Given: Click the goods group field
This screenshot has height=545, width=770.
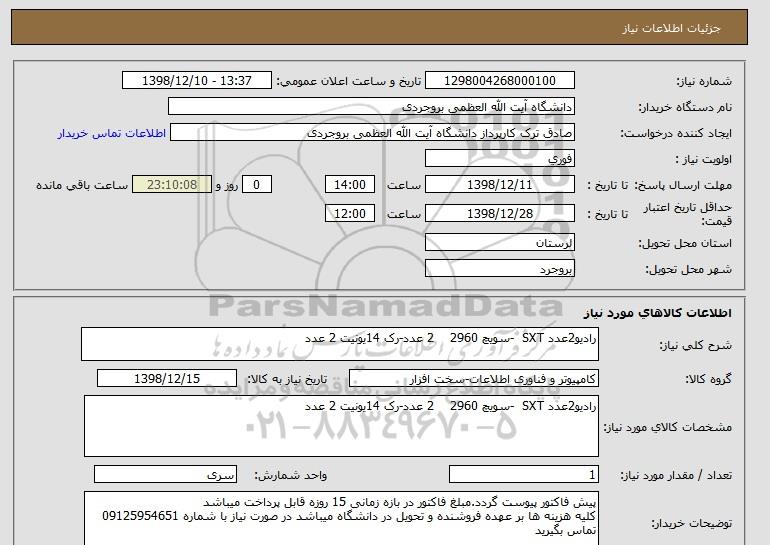Looking at the screenshot, I should click(x=474, y=379).
